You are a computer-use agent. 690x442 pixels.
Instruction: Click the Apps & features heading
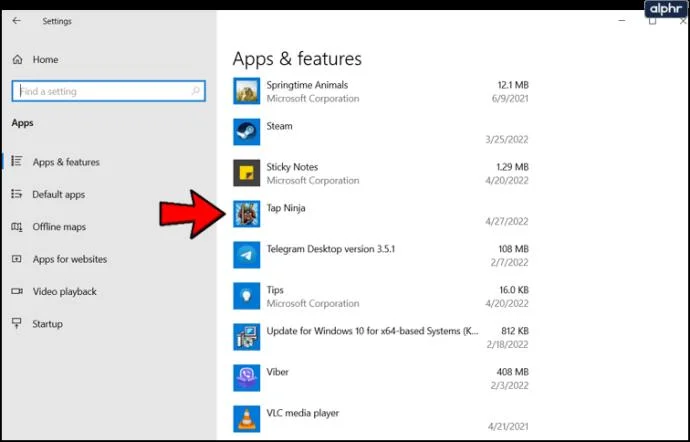[x=297, y=59]
